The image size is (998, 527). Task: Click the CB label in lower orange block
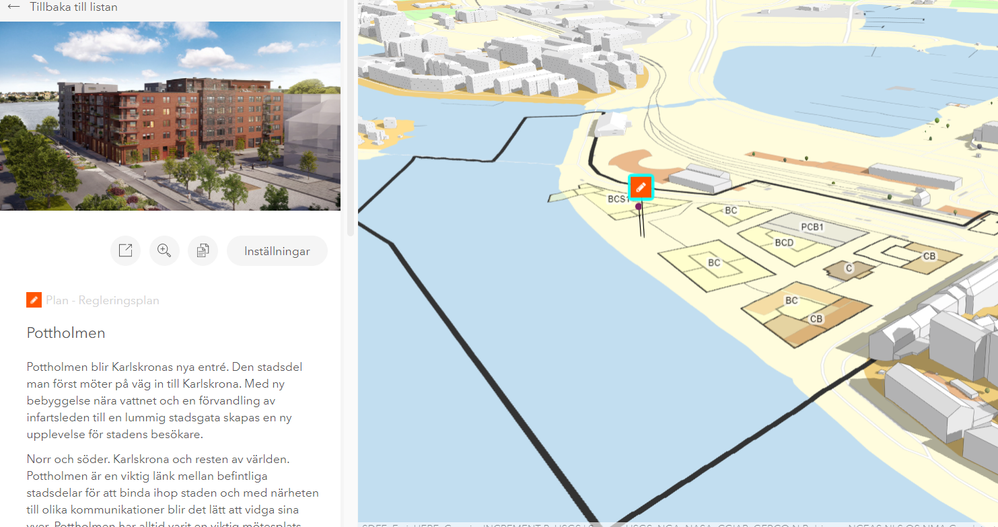click(816, 319)
